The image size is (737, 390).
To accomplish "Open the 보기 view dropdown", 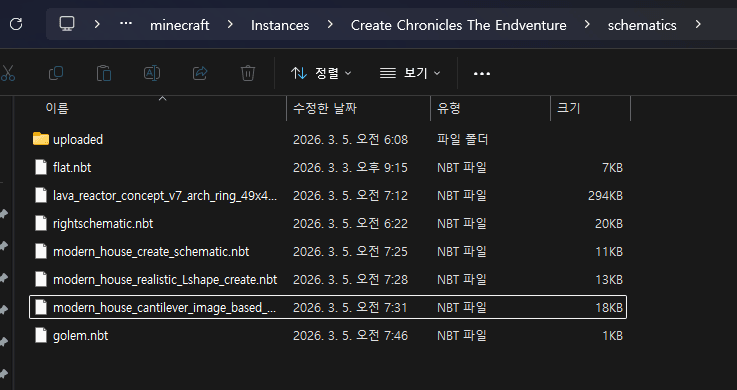I will click(x=410, y=73).
